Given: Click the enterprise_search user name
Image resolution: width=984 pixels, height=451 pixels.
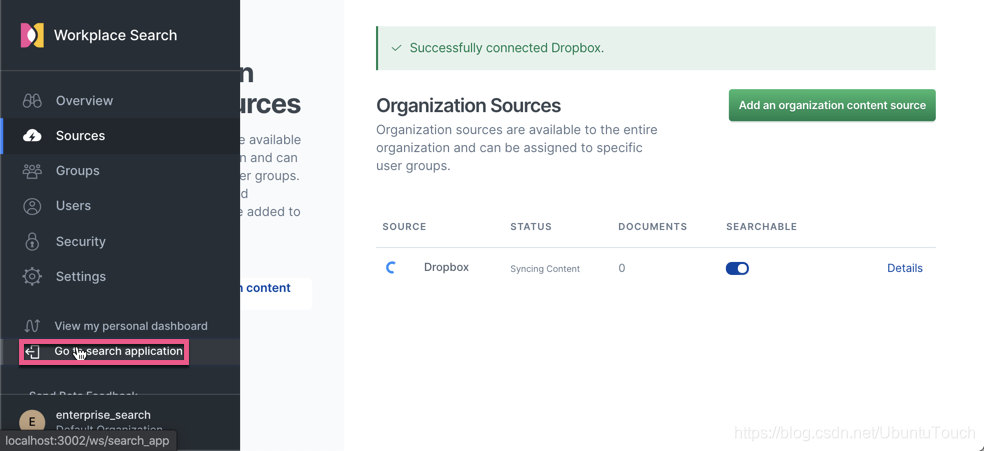Looking at the screenshot, I should 103,415.
